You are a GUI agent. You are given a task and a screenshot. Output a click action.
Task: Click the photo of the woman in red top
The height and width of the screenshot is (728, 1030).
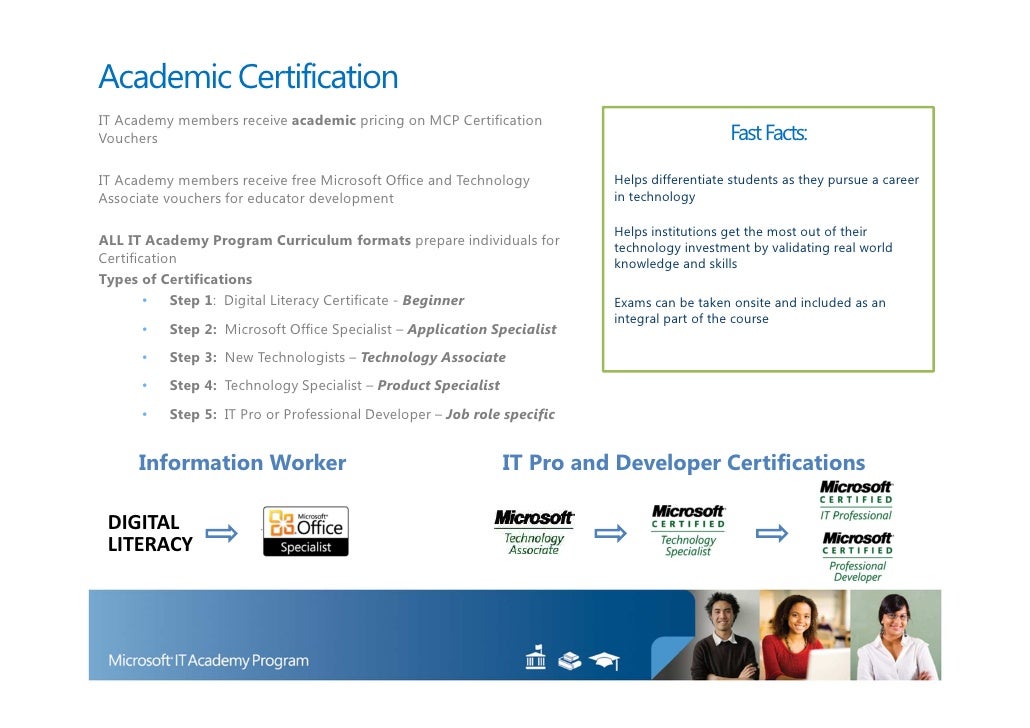pyautogui.click(x=805, y=635)
